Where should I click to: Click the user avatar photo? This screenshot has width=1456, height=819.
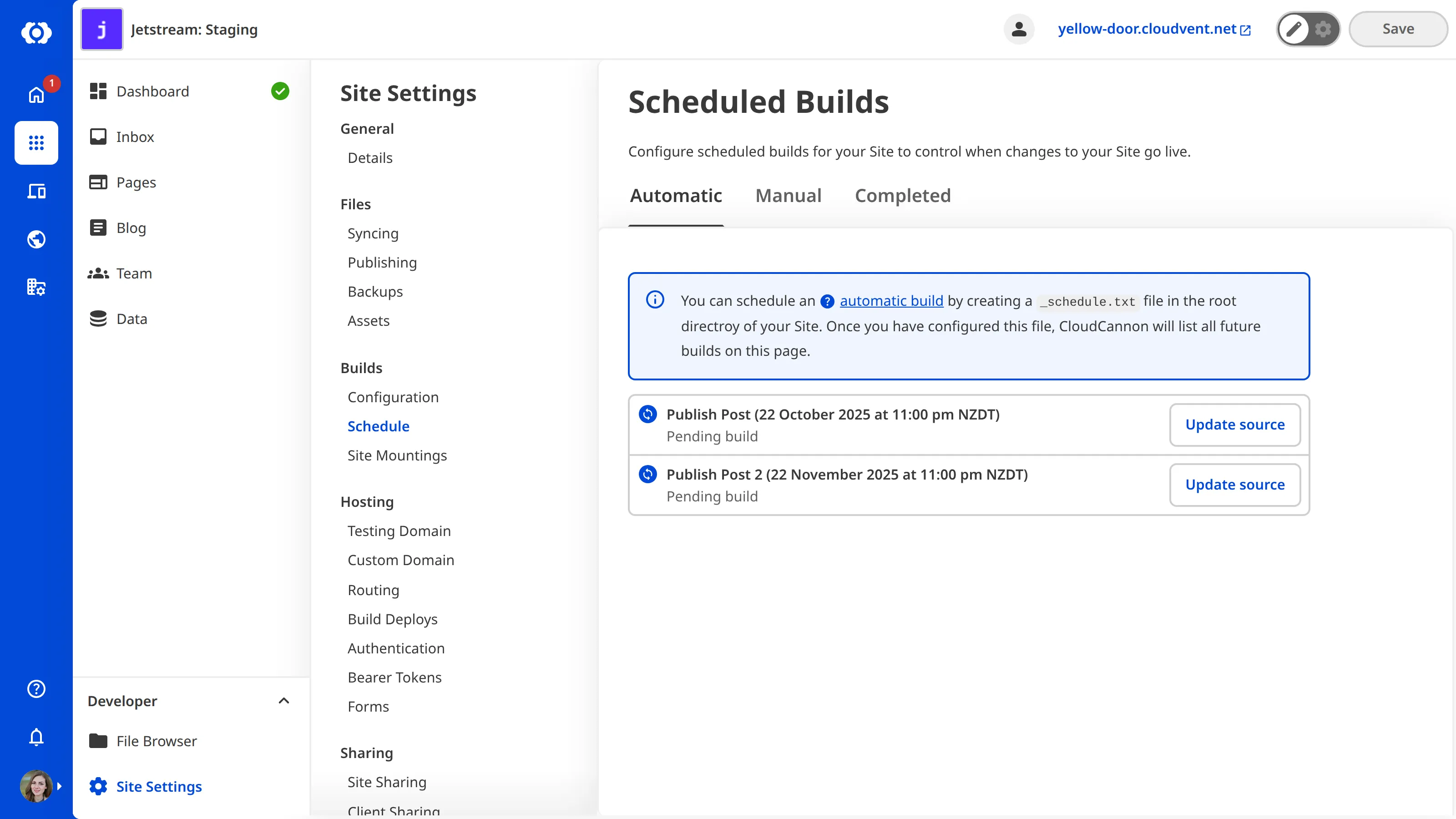click(36, 786)
